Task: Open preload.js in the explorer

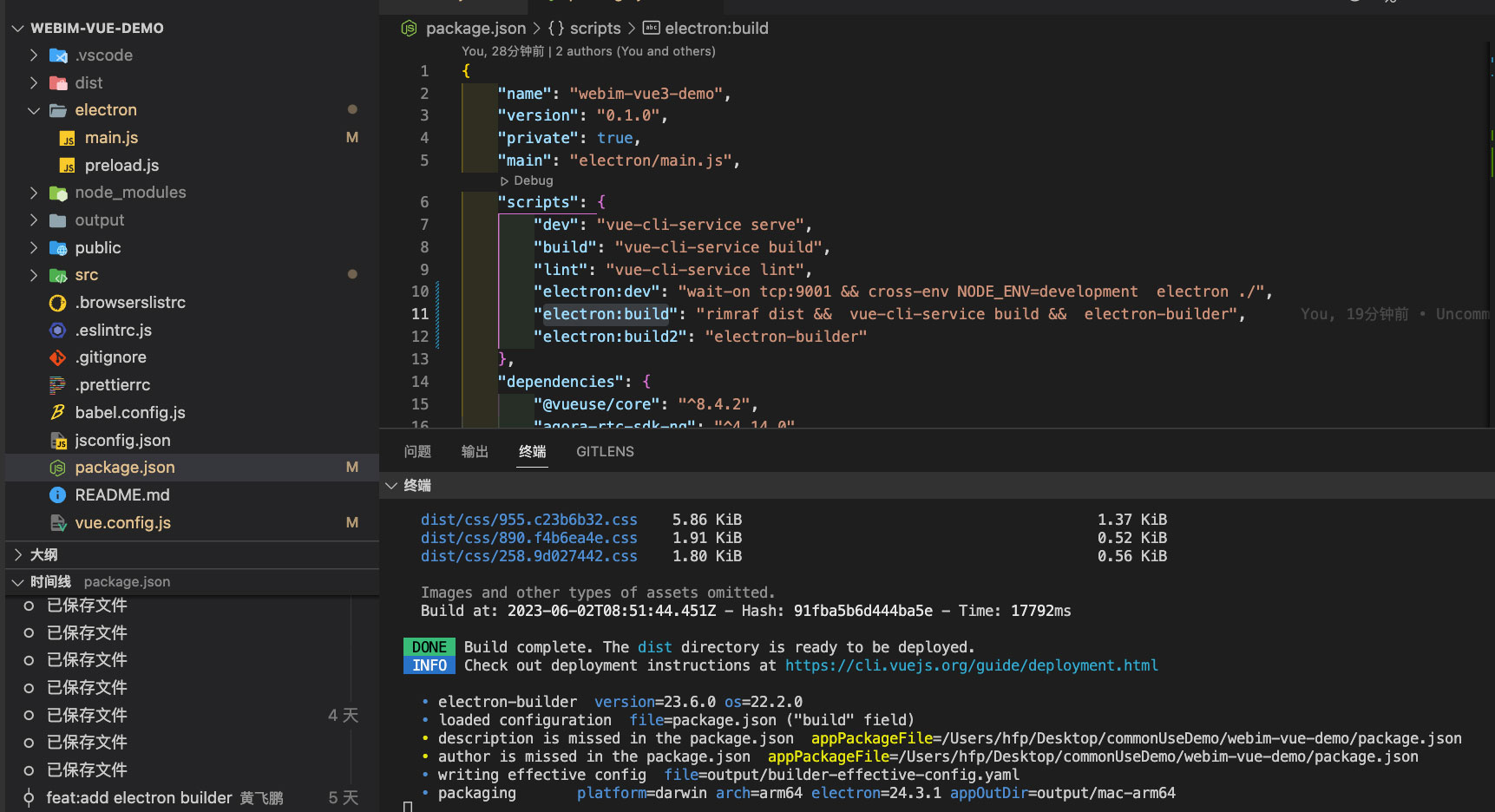Action: click(x=121, y=166)
